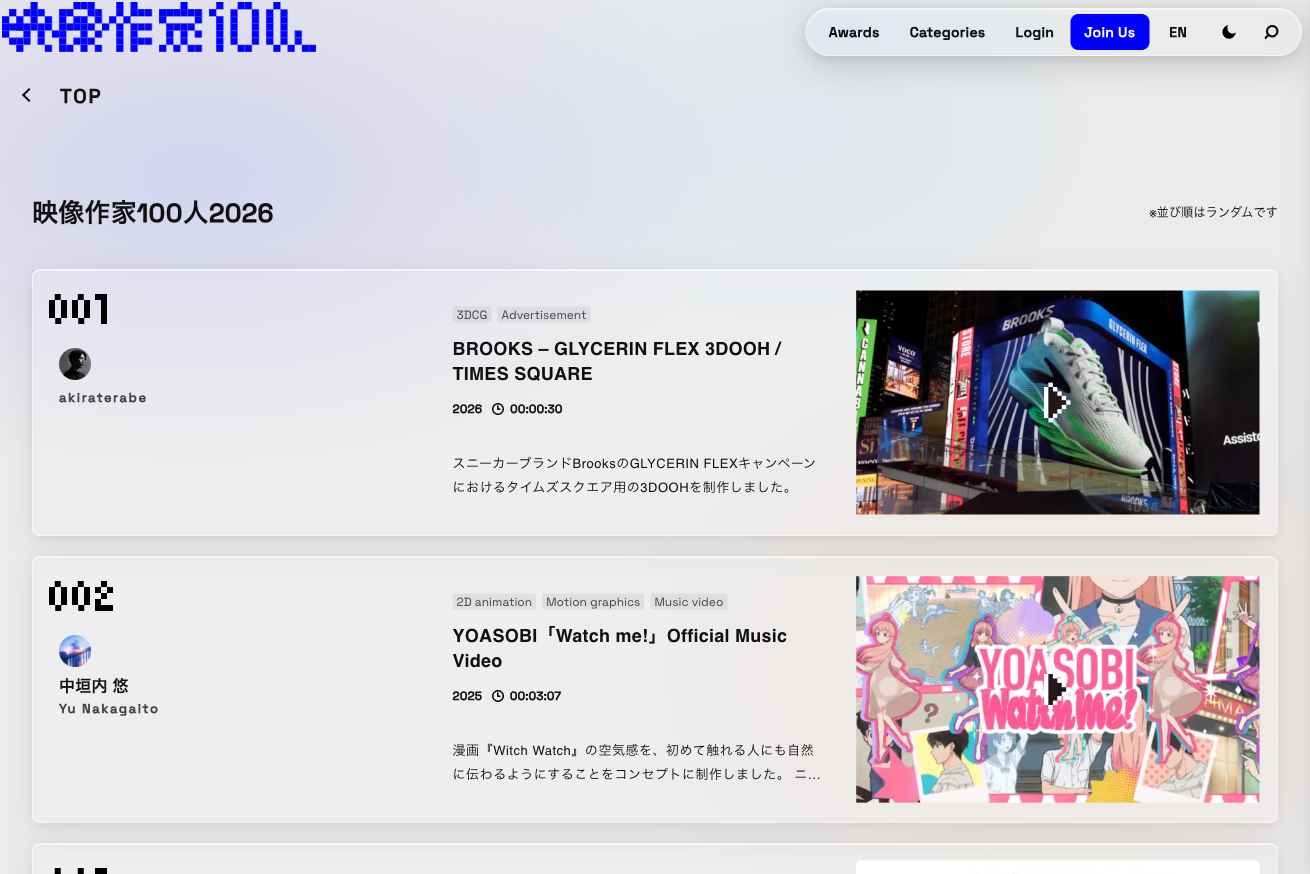
Task: Filter by the Music video tag
Action: click(x=688, y=602)
